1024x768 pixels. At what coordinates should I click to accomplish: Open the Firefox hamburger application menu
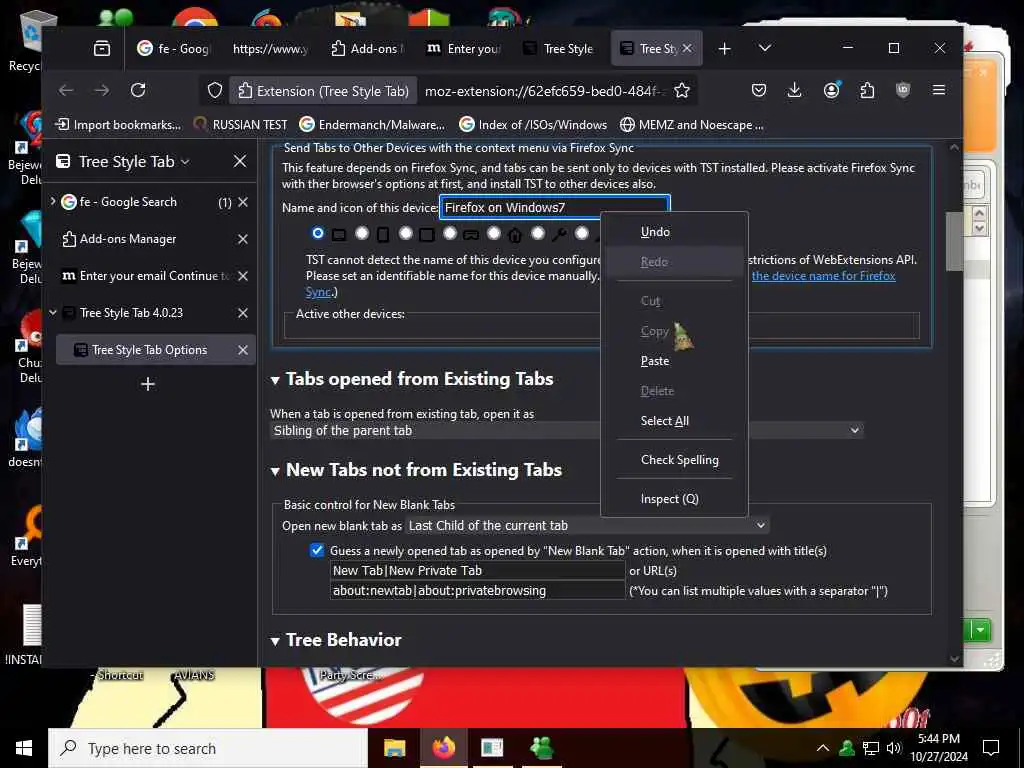(x=939, y=90)
